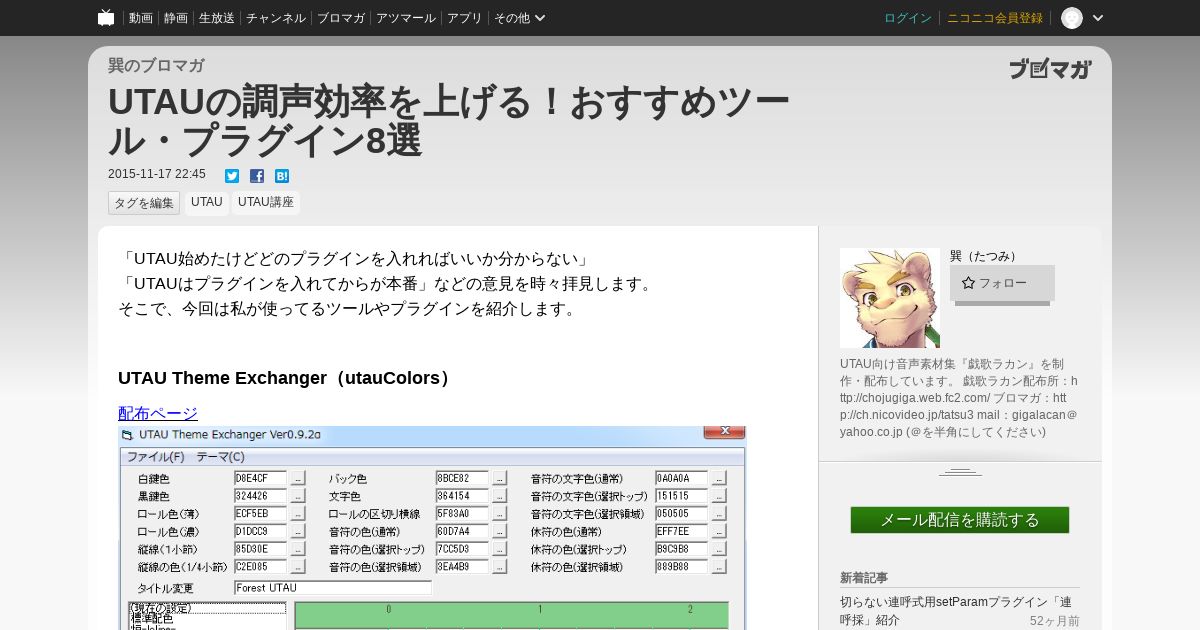Click the 音符の色(通常) value 60D7A4
Image resolution: width=1200 pixels, height=630 pixels.
click(x=462, y=531)
